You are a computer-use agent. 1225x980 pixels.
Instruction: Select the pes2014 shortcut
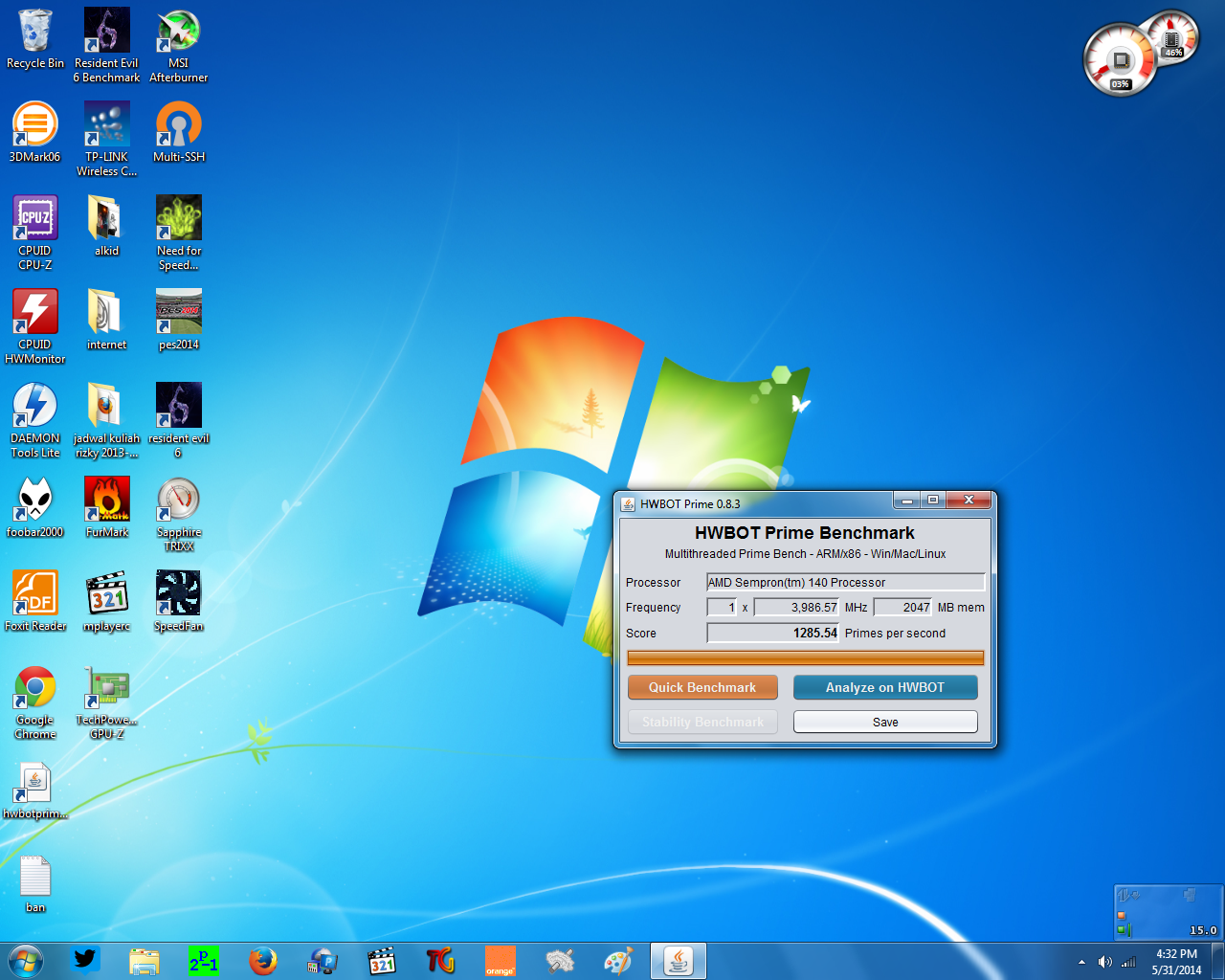pos(179,320)
